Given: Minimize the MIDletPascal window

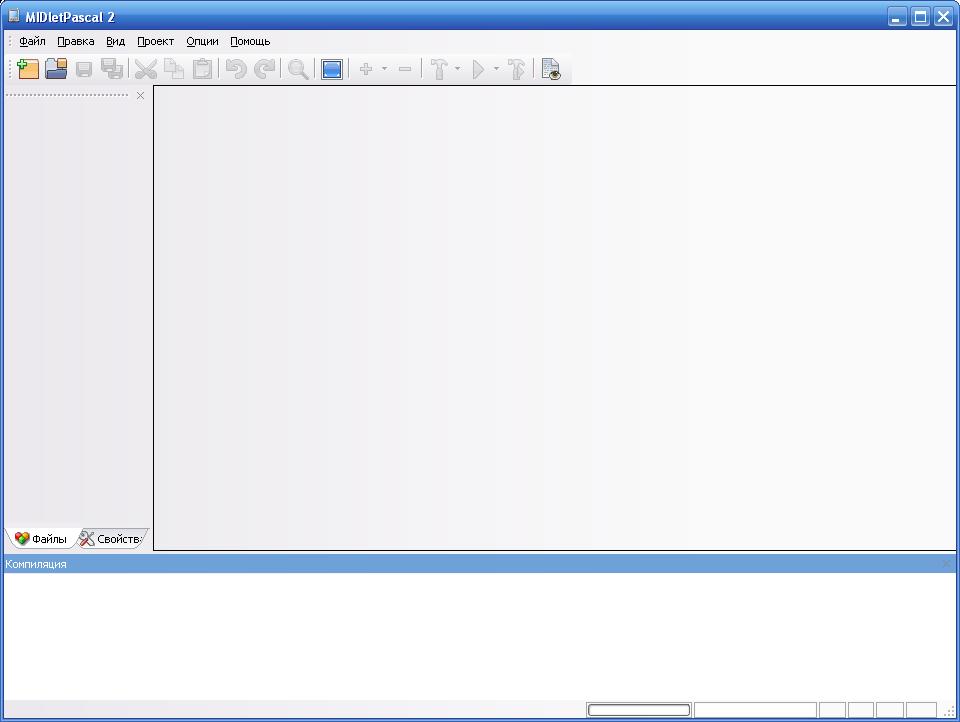Looking at the screenshot, I should [x=897, y=17].
